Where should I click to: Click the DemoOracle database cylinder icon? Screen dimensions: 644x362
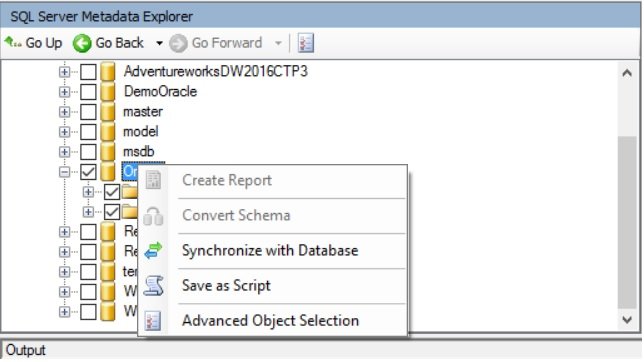pos(108,91)
